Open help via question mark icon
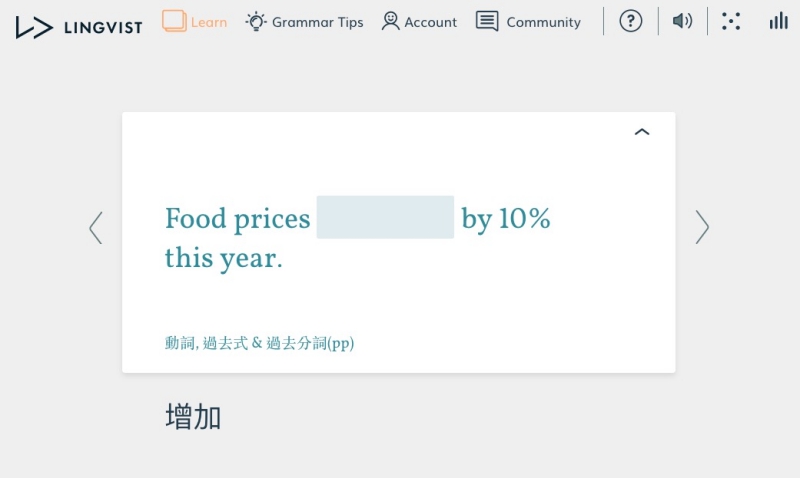 (x=630, y=21)
